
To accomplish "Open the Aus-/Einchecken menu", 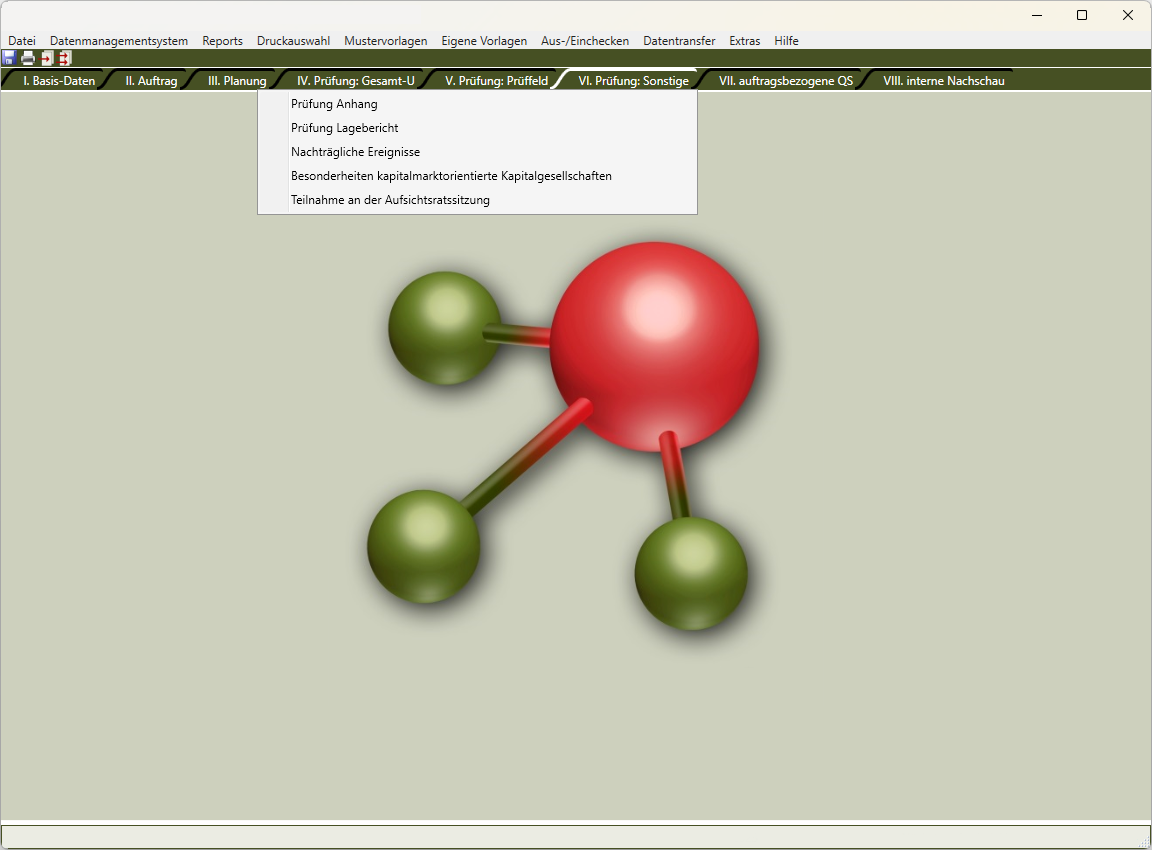I will pos(585,41).
